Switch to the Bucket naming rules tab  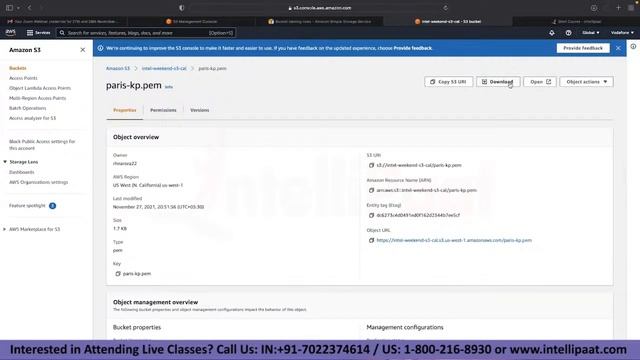click(x=320, y=21)
